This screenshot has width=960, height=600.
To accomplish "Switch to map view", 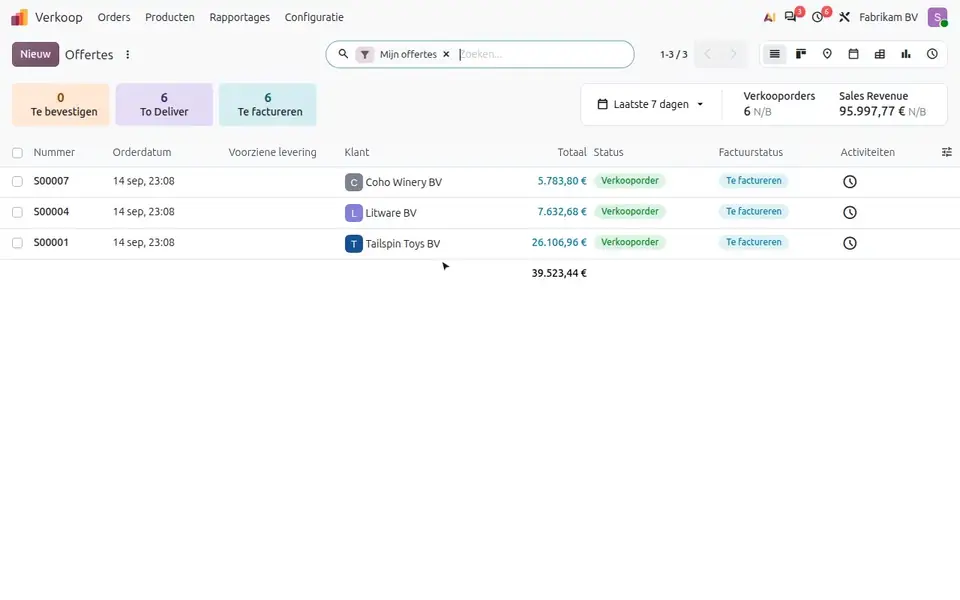I will (x=827, y=54).
